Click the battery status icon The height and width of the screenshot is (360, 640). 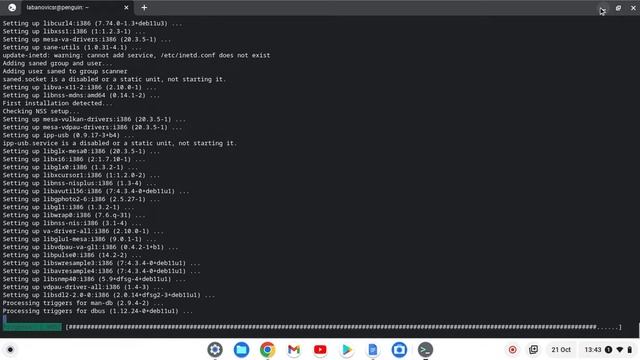coord(630,350)
